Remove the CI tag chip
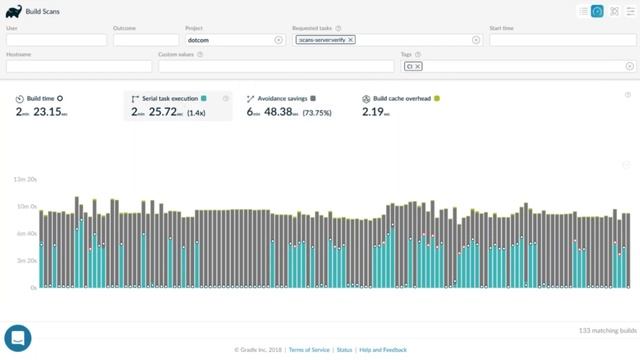Screen dimensions: 640x360 coord(418,66)
